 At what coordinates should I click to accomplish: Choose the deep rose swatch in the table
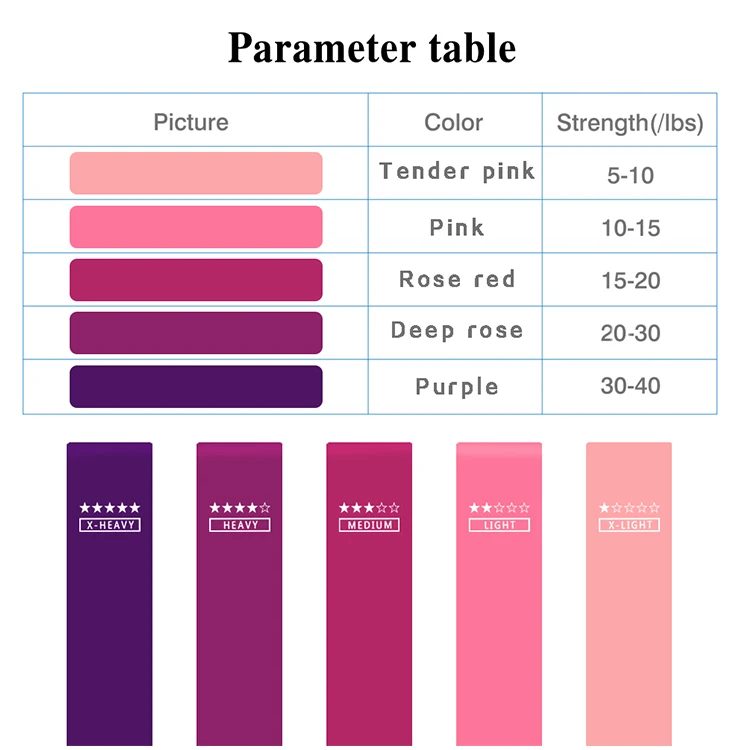click(196, 333)
